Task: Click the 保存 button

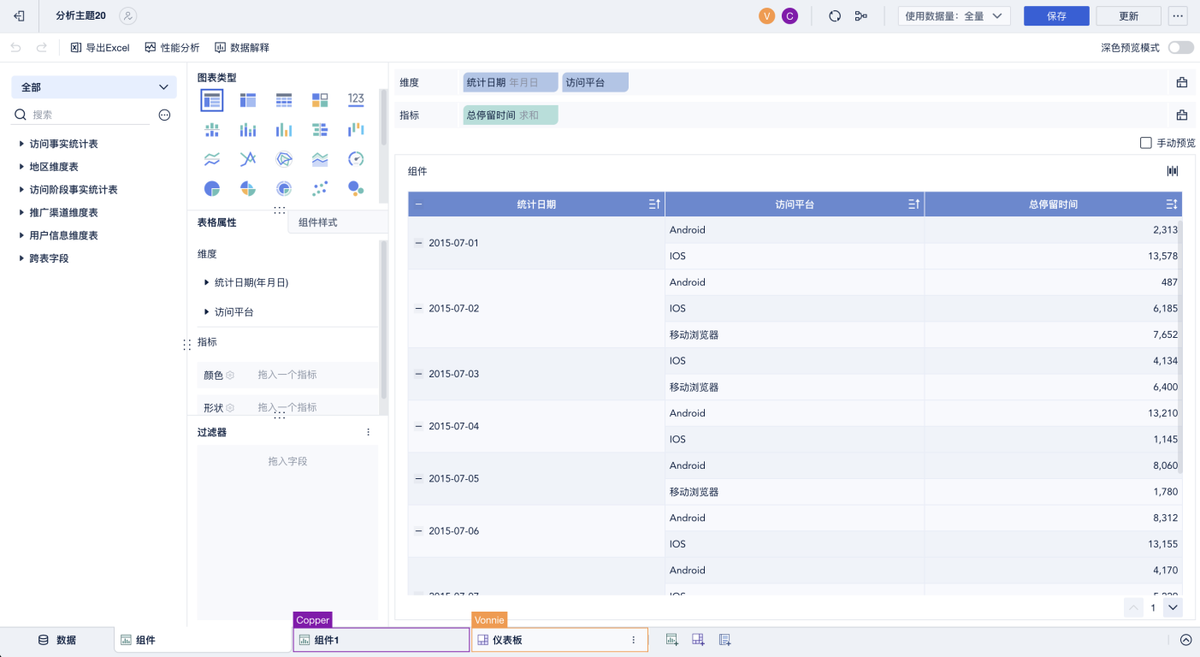Action: [x=1056, y=16]
